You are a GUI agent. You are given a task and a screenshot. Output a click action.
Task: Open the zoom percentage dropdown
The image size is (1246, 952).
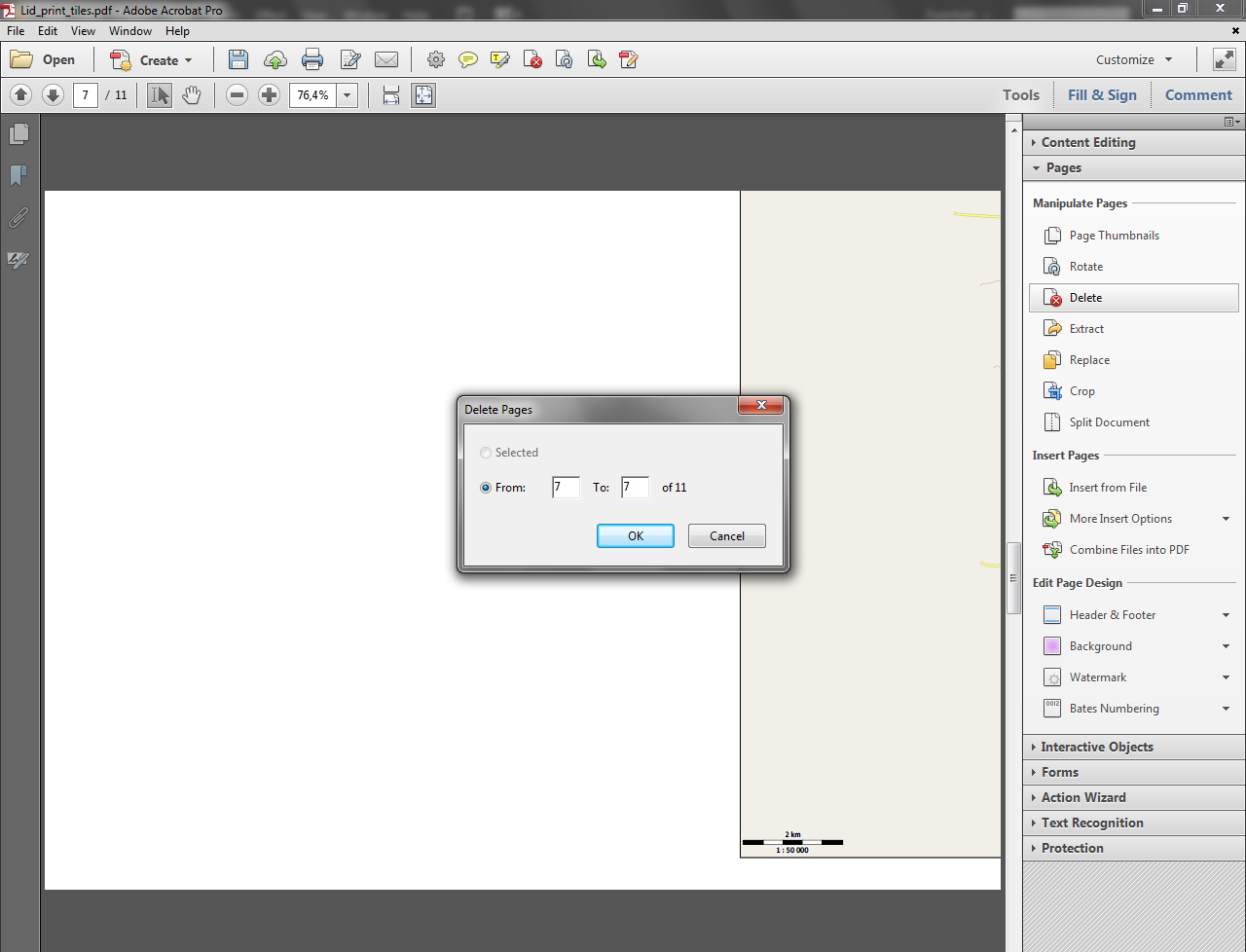point(348,95)
